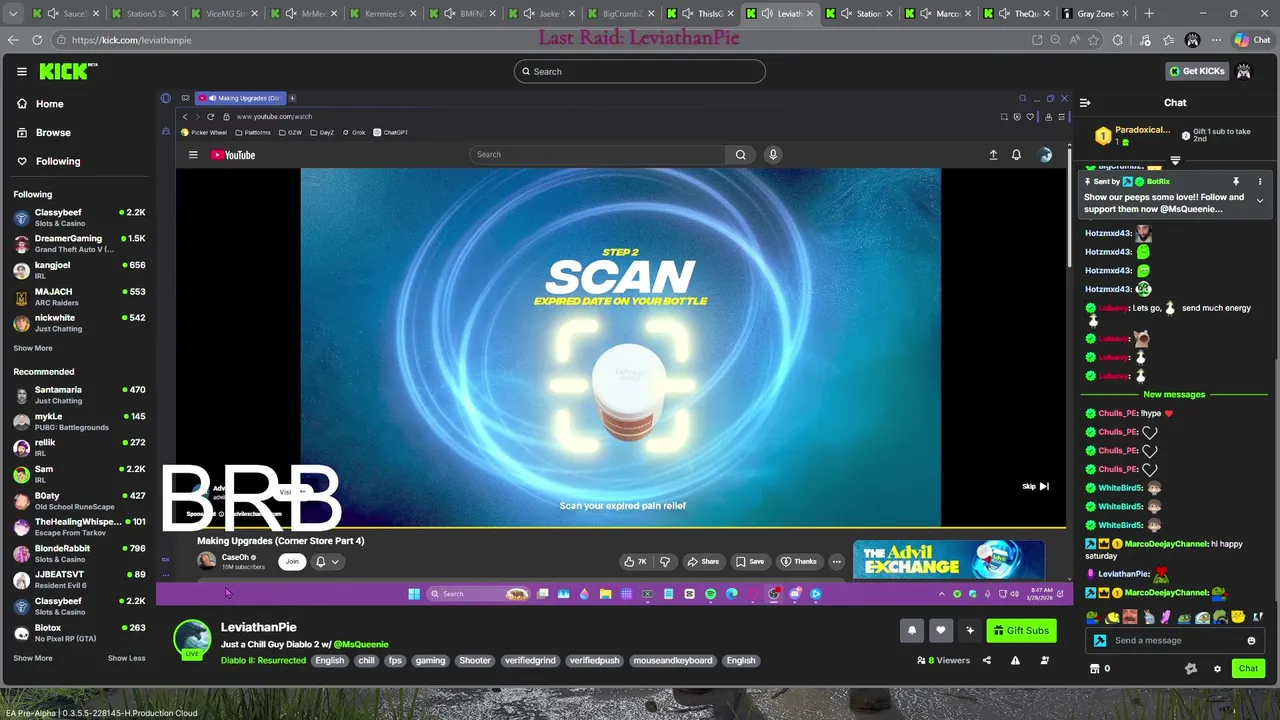Image resolution: width=1280 pixels, height=720 pixels.
Task: Click the Get KICKs button
Action: coord(1196,71)
